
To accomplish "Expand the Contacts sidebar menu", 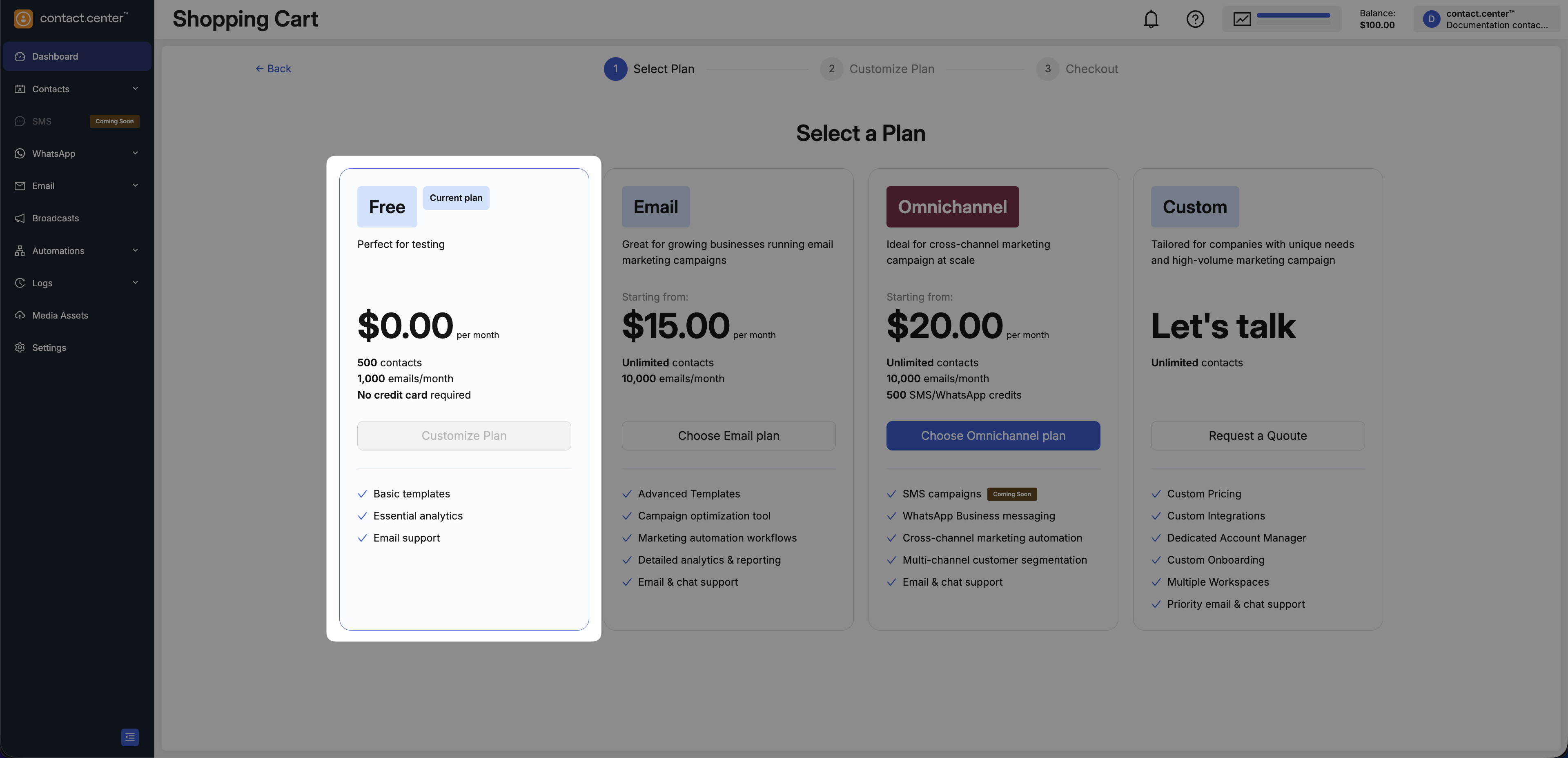I will (x=135, y=89).
